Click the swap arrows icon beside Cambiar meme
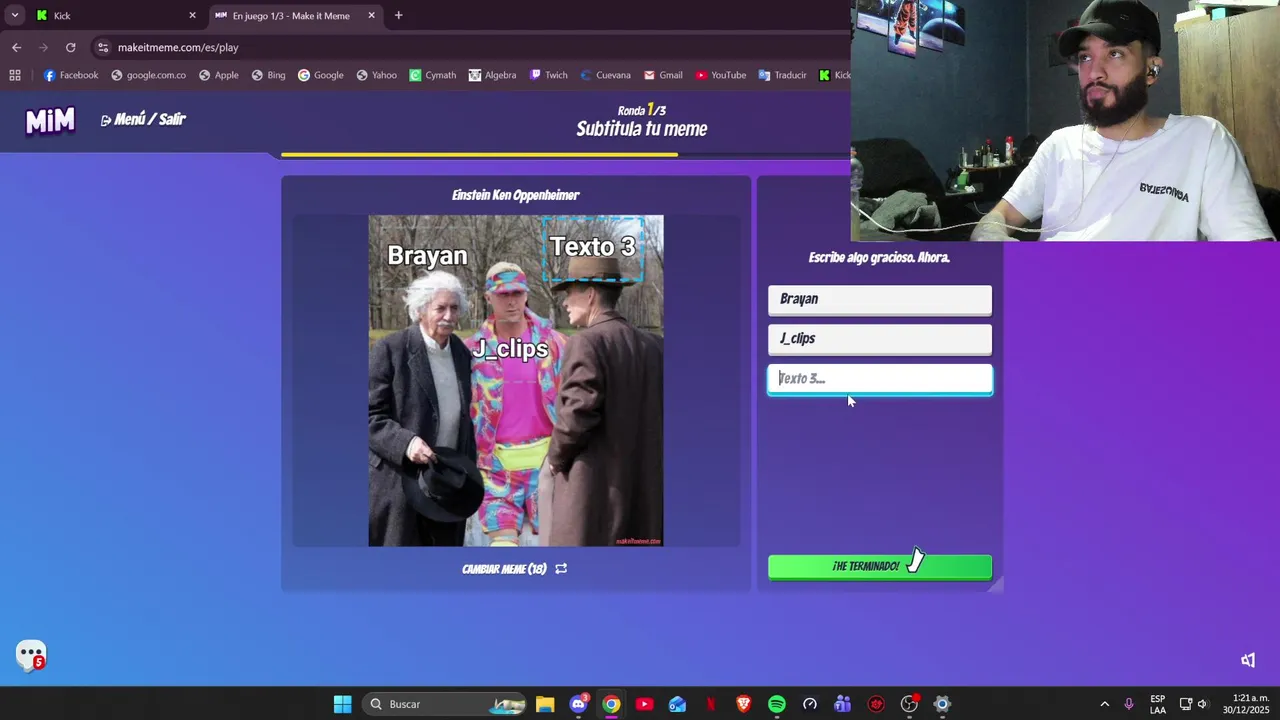Viewport: 1280px width, 720px height. coord(561,568)
